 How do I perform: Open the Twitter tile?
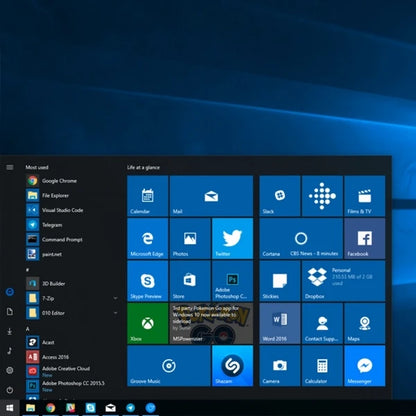(232, 238)
